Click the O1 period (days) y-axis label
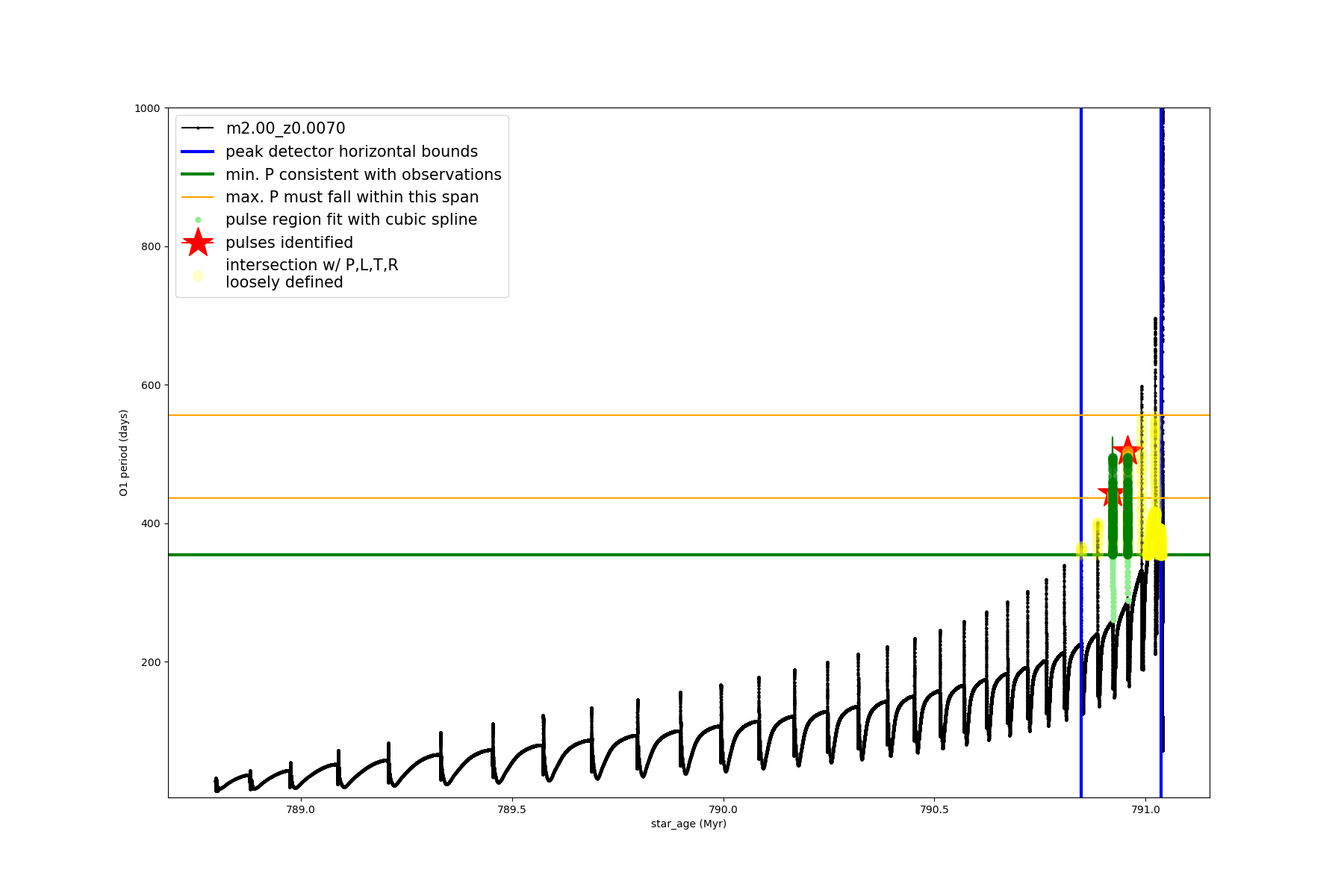This screenshot has width=1344, height=896. click(124, 452)
